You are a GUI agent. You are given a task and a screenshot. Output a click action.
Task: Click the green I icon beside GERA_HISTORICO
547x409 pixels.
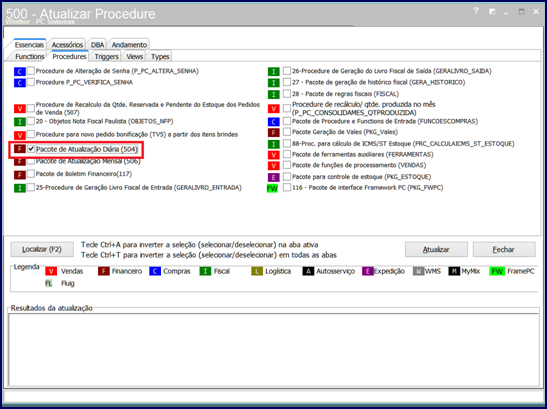pos(274,83)
